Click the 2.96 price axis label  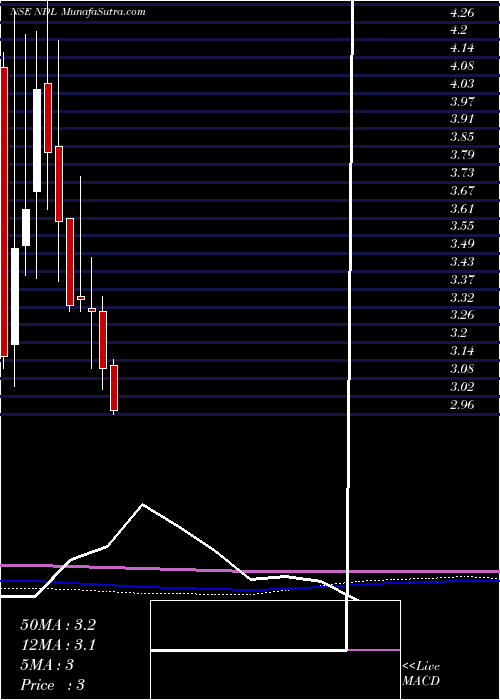(462, 405)
